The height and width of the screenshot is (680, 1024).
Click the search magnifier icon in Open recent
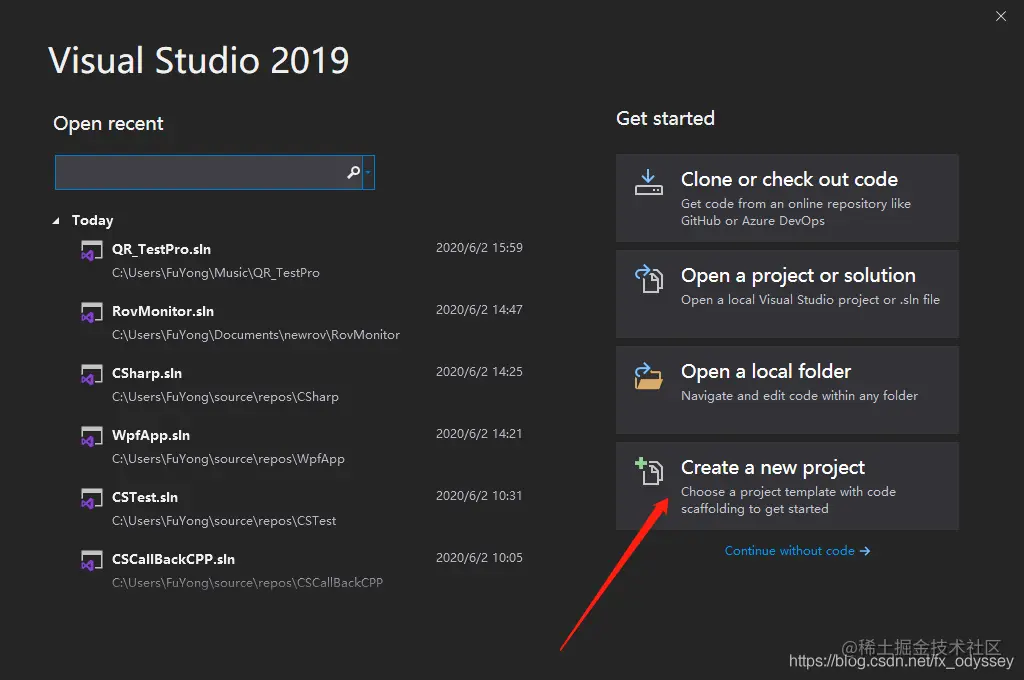coord(353,172)
